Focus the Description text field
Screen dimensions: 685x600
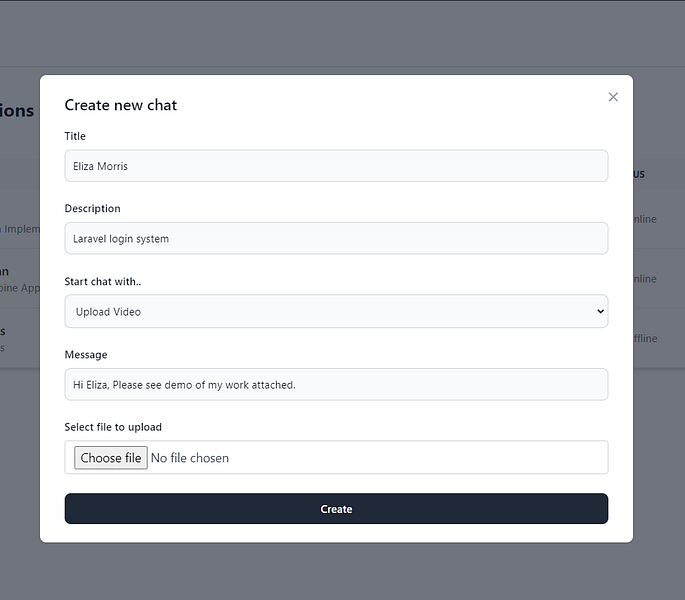pyautogui.click(x=336, y=238)
